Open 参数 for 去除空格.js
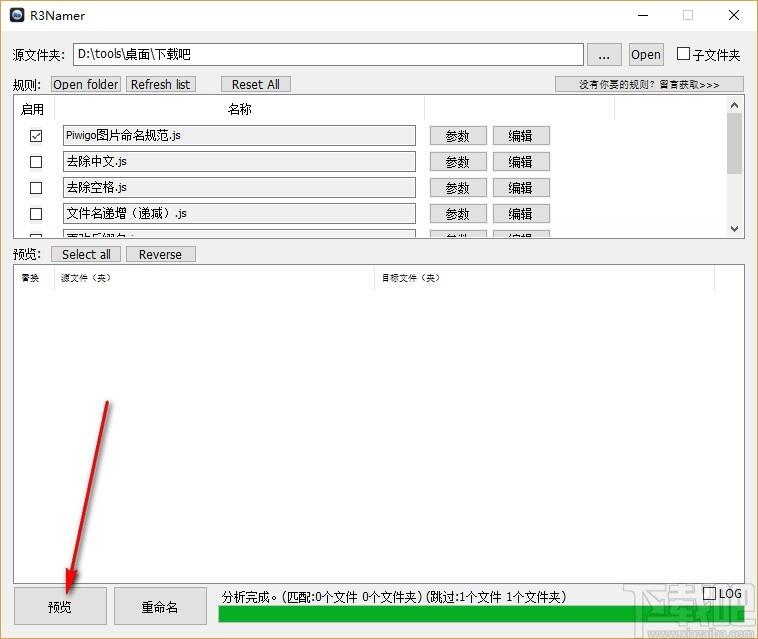Viewport: 758px width, 639px height. click(x=458, y=188)
